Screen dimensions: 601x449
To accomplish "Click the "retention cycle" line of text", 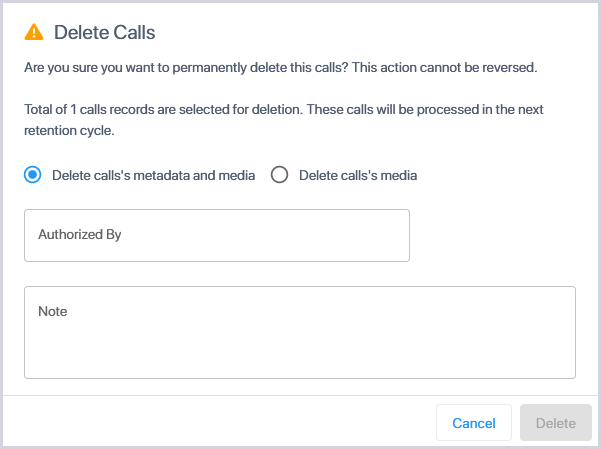I will 69,130.
